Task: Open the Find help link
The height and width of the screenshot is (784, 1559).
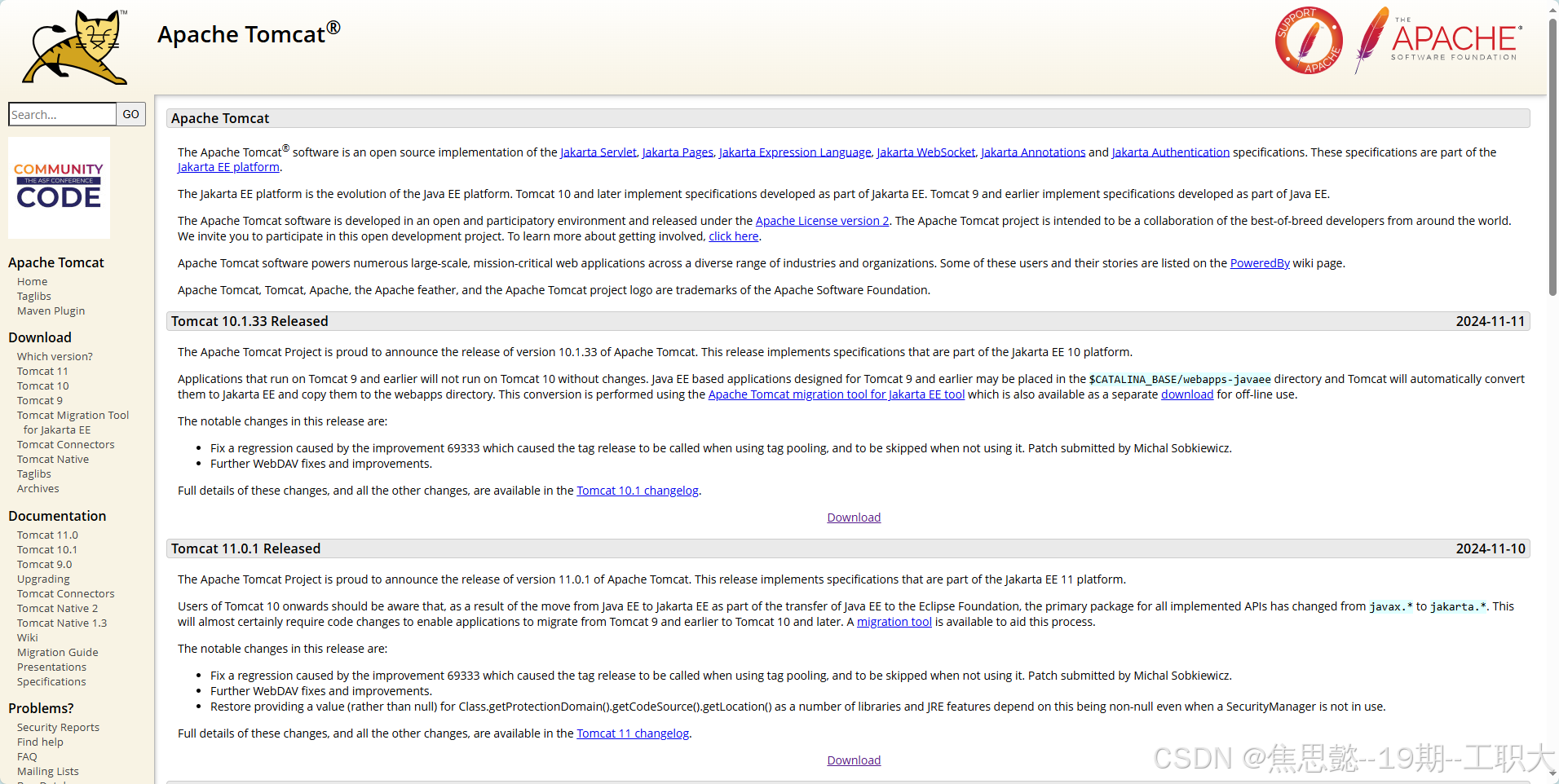Action: point(40,742)
